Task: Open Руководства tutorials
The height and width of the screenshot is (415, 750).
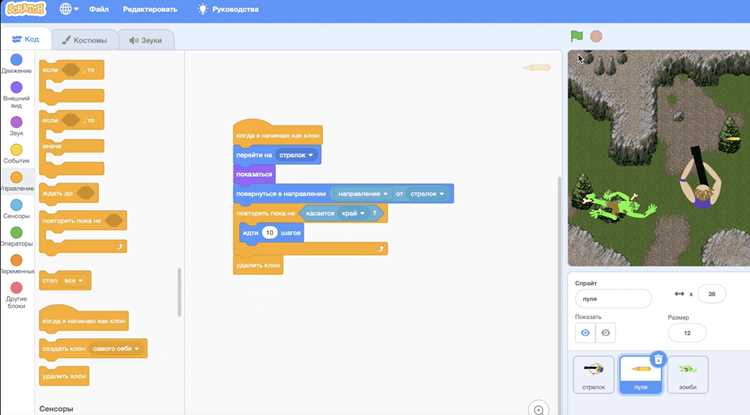Action: pos(228,9)
